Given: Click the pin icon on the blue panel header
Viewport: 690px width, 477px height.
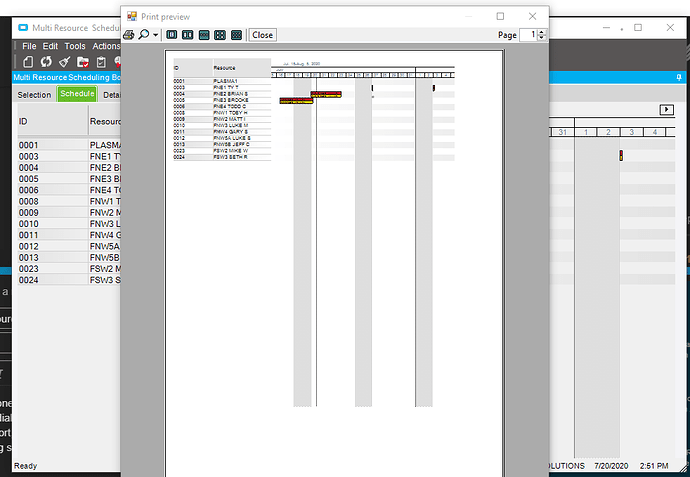Looking at the screenshot, I should (x=679, y=77).
